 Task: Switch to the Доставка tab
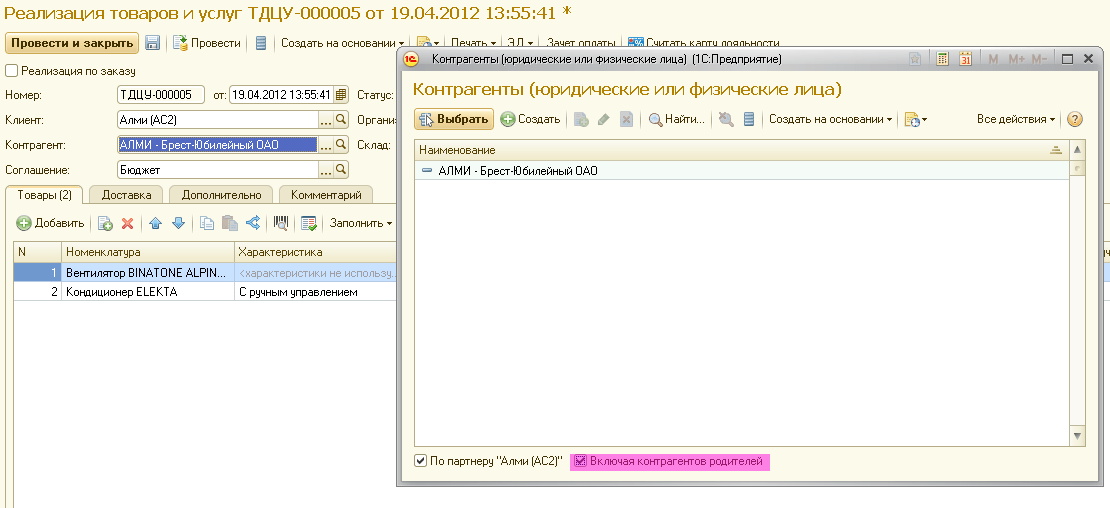click(126, 195)
